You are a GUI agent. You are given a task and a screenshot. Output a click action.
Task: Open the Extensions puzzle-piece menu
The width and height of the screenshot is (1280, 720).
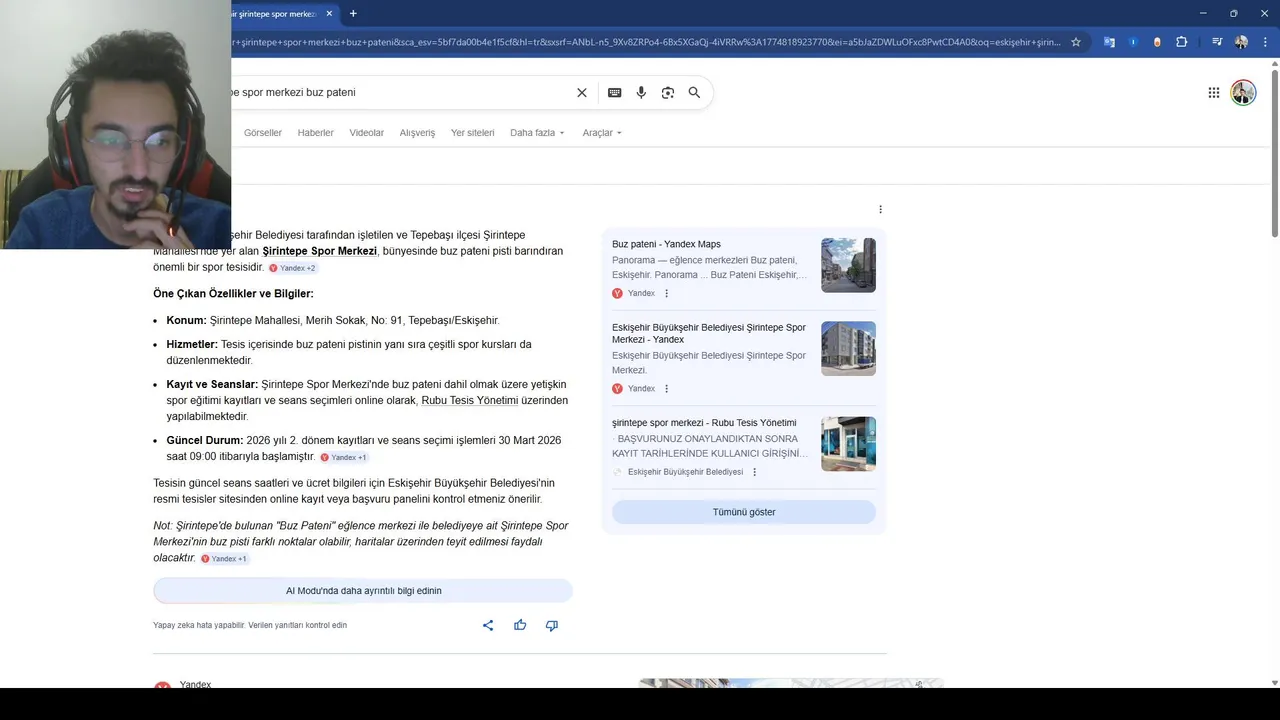1181,42
